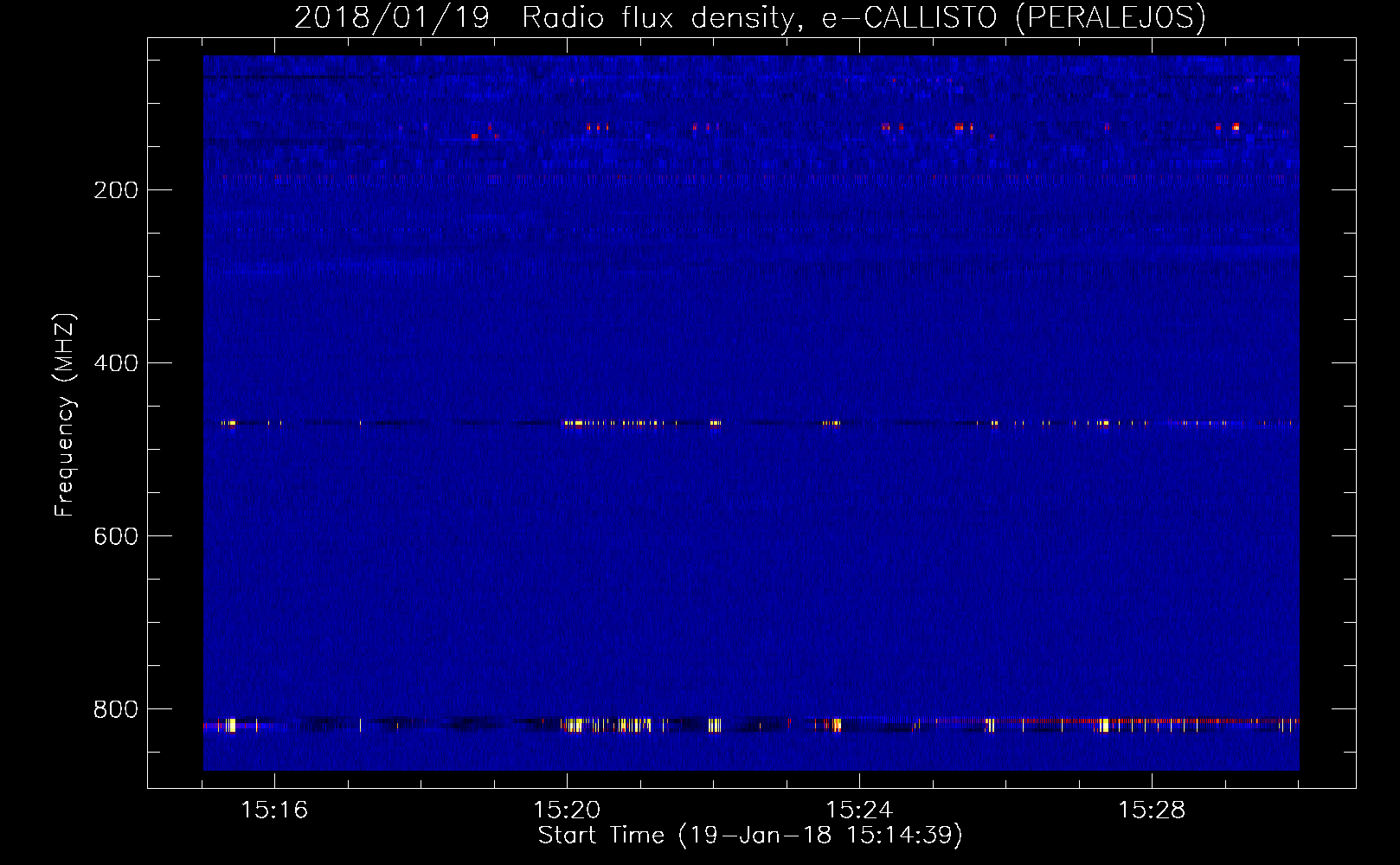Click the 400 frequency tick label
Viewport: 1400px width, 865px height.
pos(116,363)
